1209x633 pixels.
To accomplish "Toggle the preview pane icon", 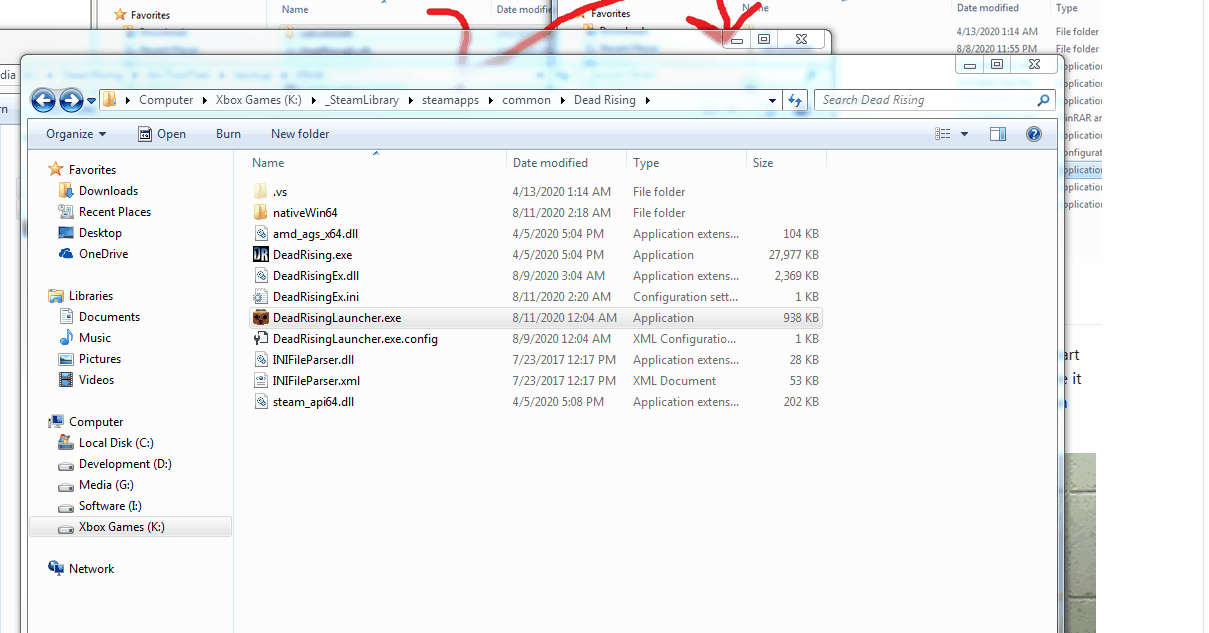I will click(x=998, y=134).
